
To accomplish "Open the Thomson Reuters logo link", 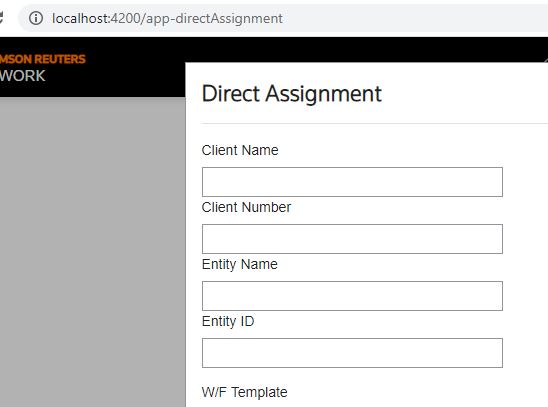I will (43, 59).
